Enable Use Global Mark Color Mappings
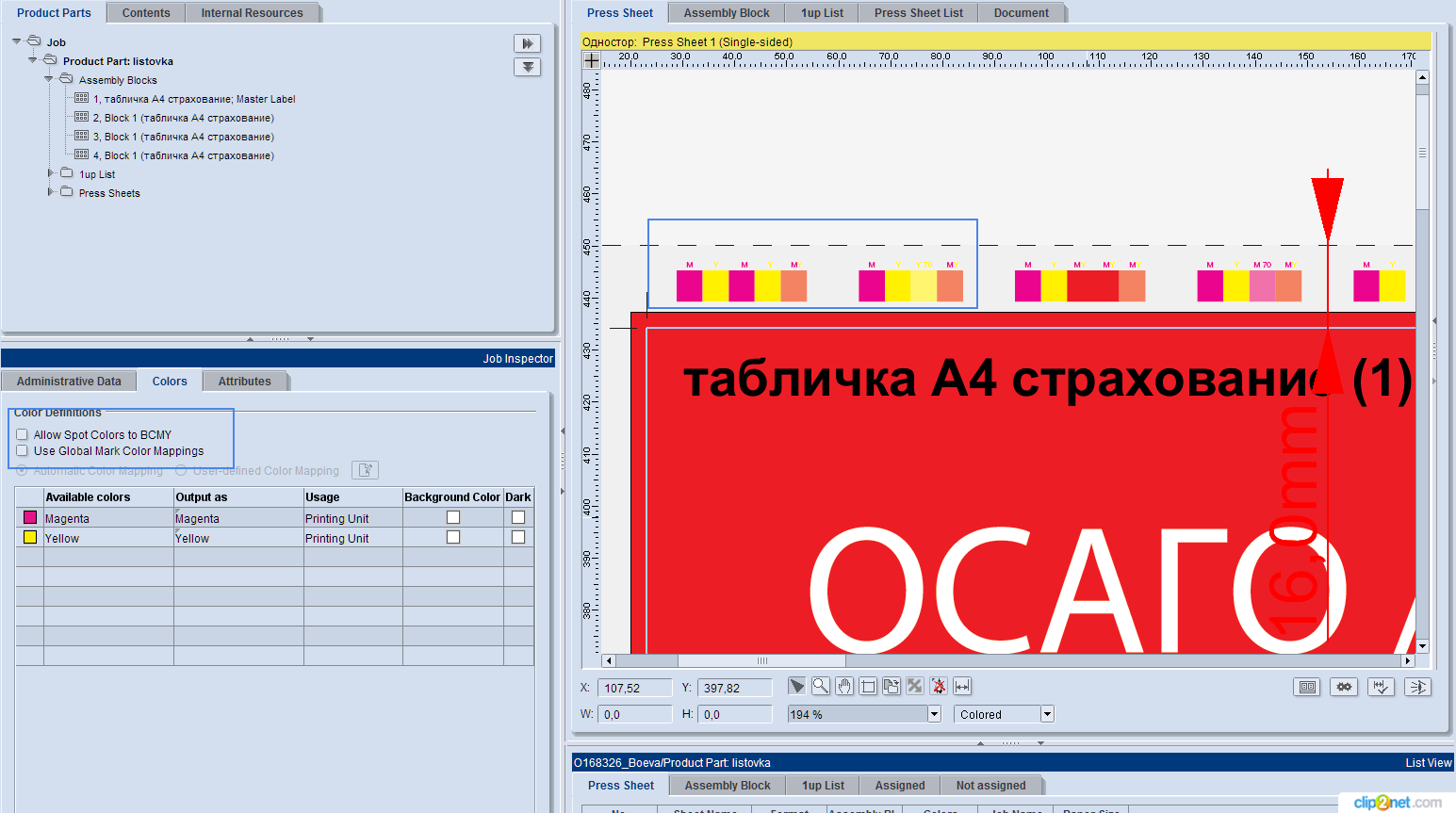This screenshot has height=813, width=1456. (22, 450)
